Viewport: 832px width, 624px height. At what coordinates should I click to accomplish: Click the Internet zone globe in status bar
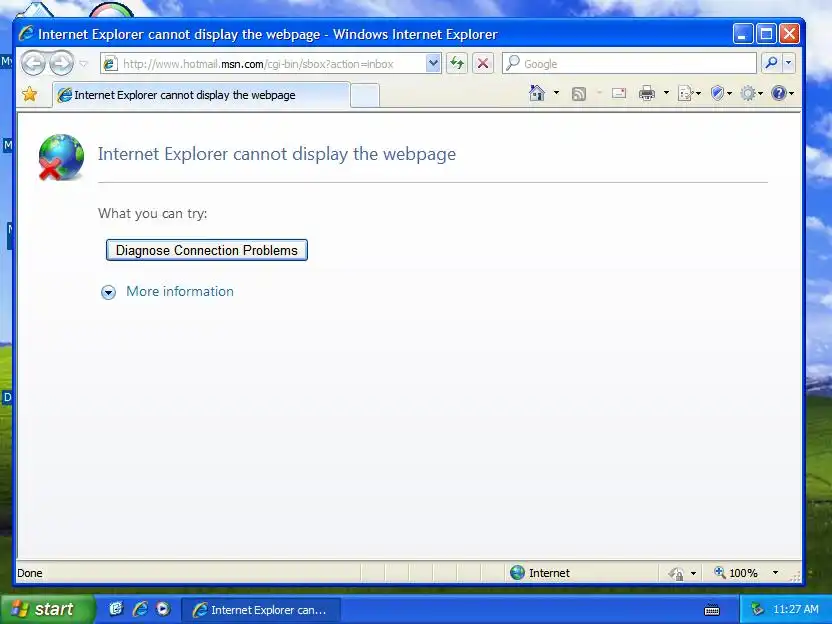coord(517,573)
